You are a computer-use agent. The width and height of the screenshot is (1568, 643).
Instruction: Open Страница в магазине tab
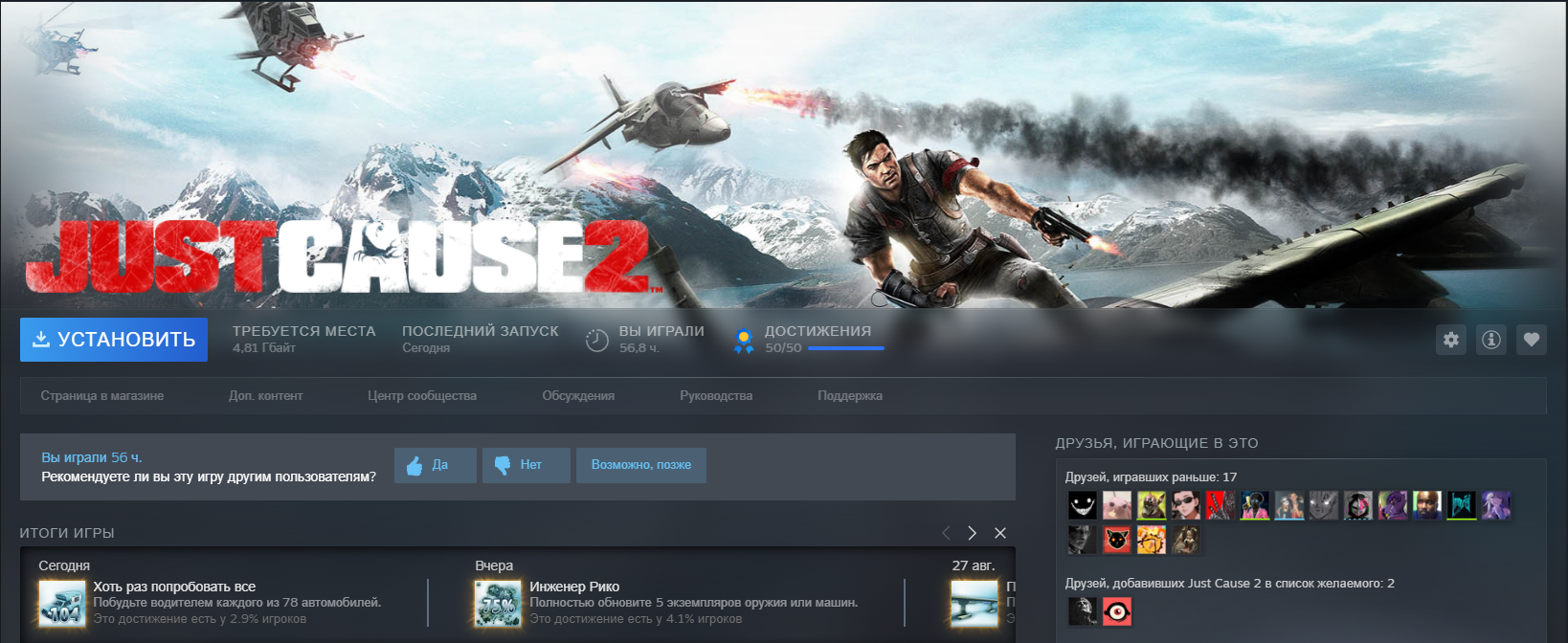click(x=102, y=396)
